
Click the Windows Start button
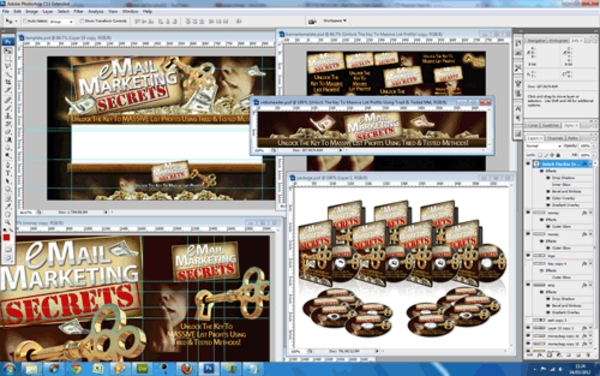pos(9,369)
